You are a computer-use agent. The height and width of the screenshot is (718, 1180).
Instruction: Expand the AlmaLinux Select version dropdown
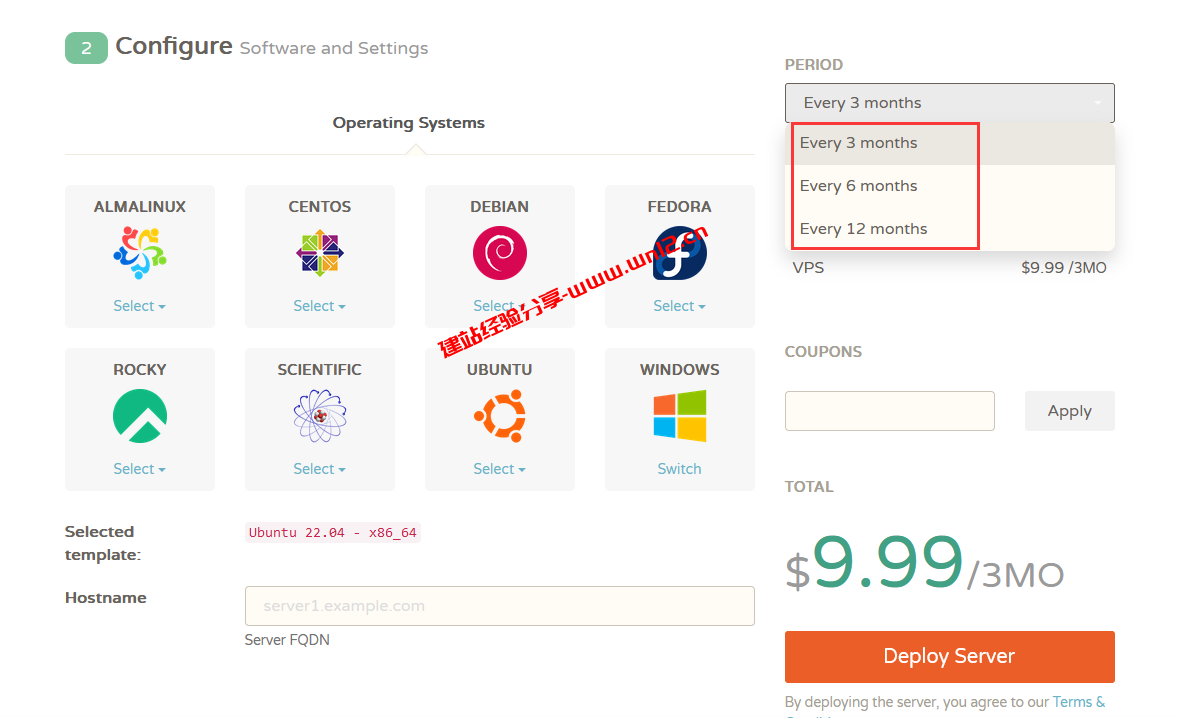coord(140,306)
